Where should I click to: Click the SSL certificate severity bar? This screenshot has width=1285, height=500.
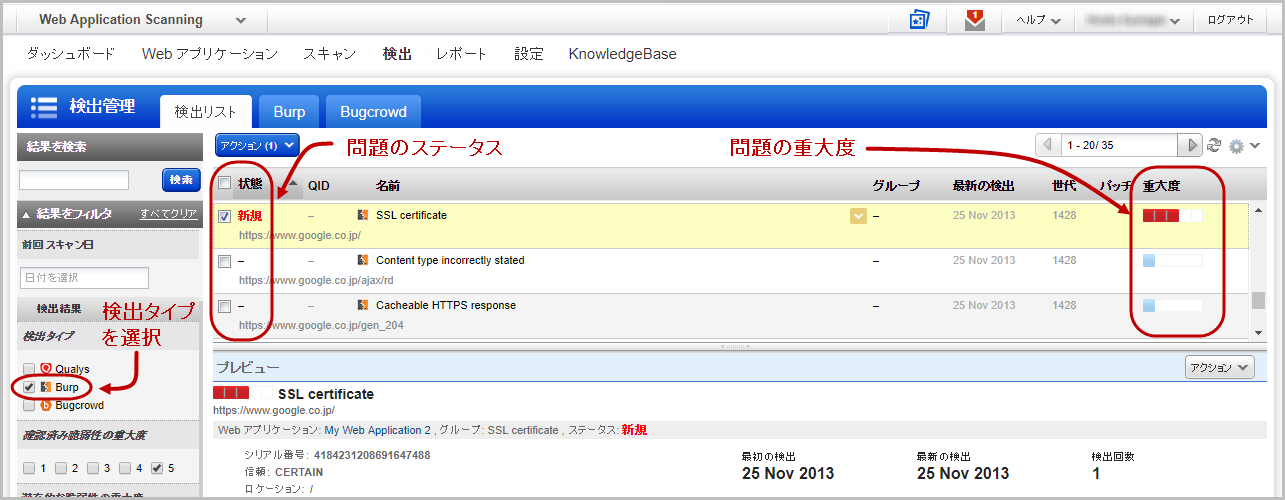point(1172,216)
